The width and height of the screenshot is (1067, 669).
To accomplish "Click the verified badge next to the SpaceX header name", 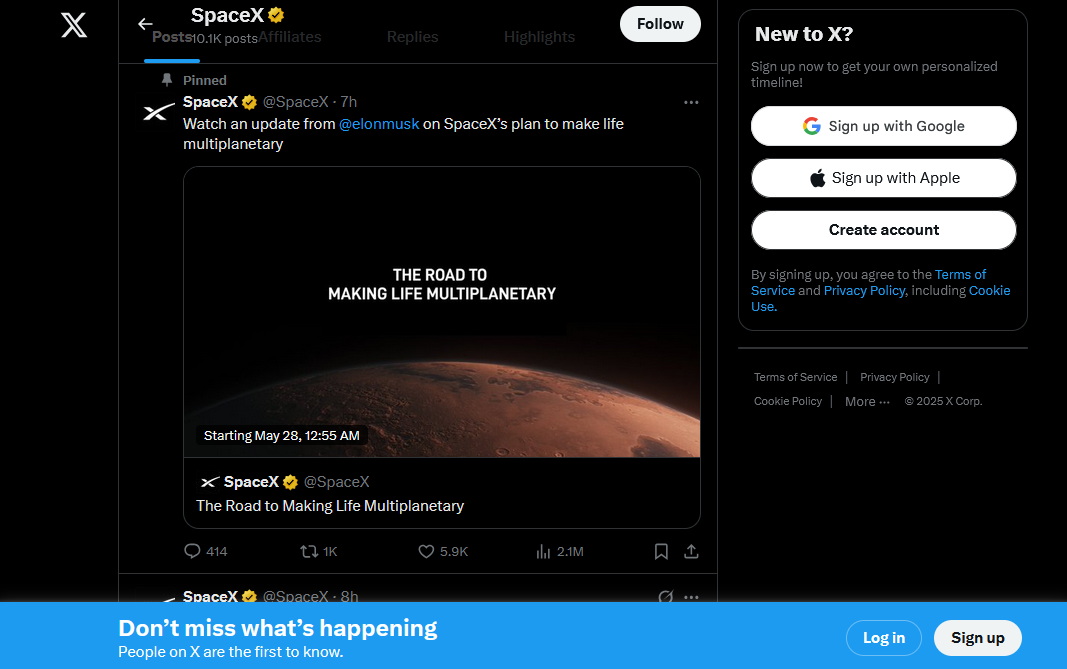I will pyautogui.click(x=276, y=15).
